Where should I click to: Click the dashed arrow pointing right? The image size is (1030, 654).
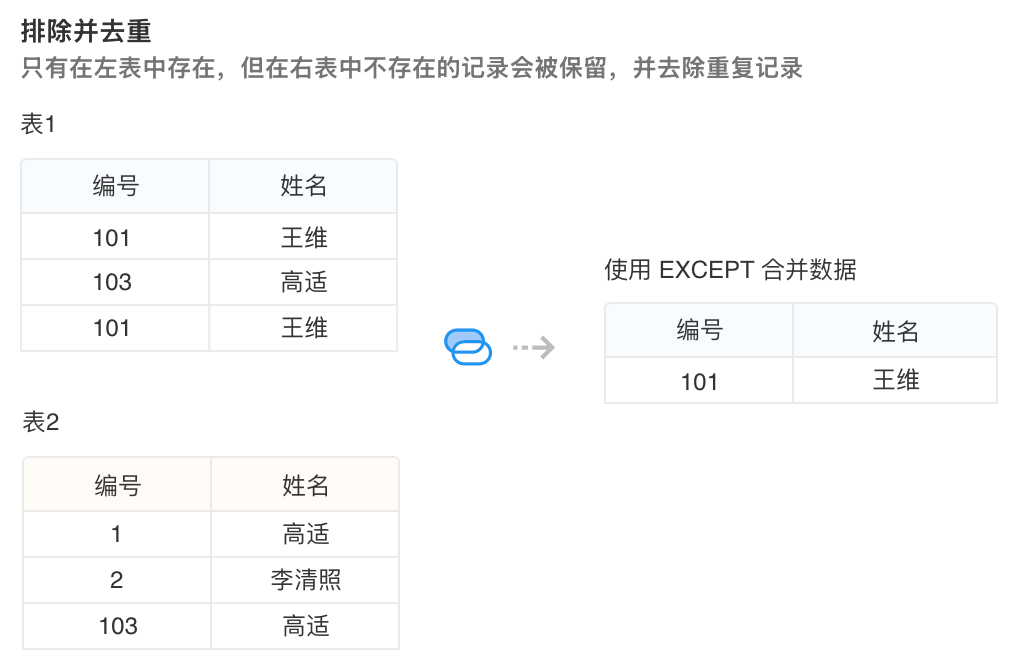click(534, 347)
